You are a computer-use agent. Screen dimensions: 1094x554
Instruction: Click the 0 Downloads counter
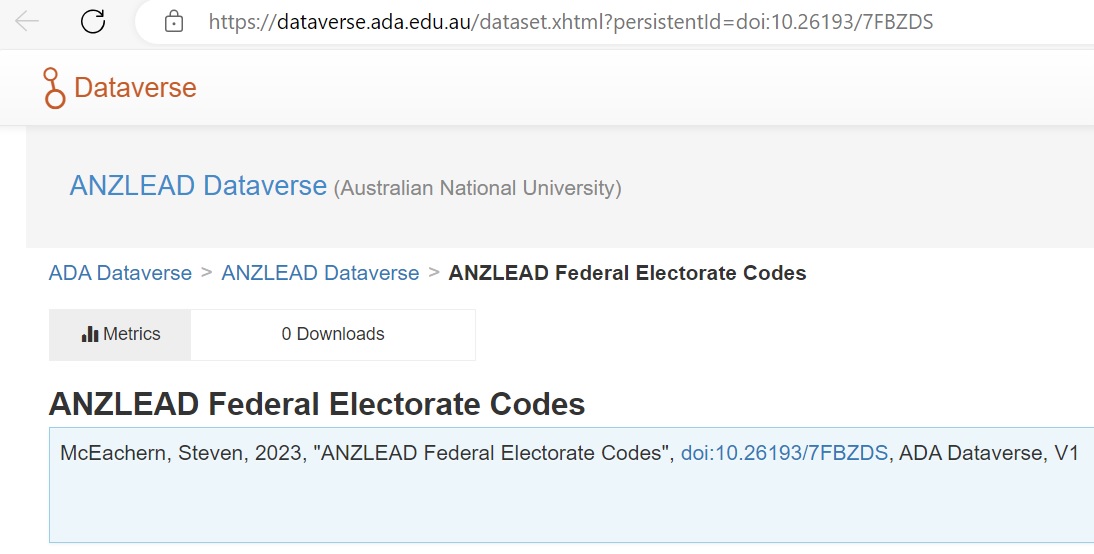point(333,334)
